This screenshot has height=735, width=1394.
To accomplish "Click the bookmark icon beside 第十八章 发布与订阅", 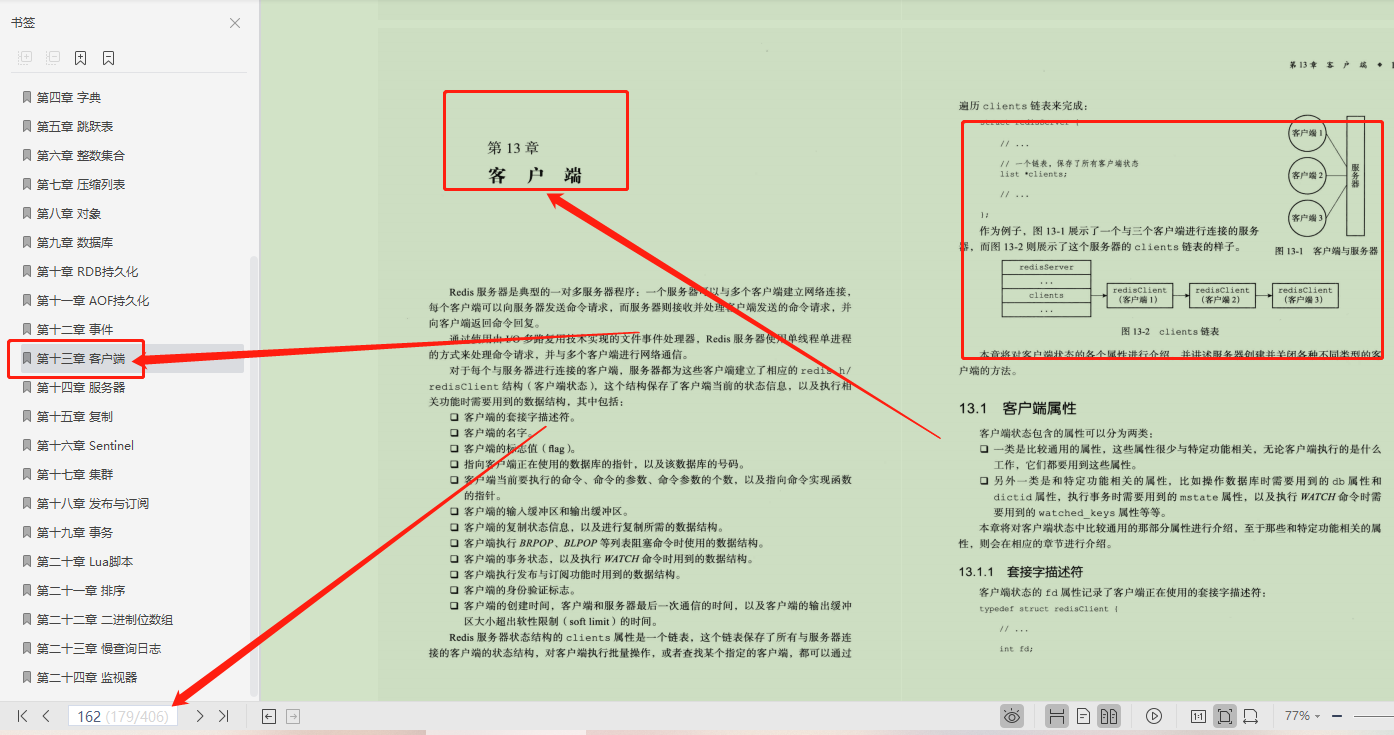I will (x=27, y=503).
